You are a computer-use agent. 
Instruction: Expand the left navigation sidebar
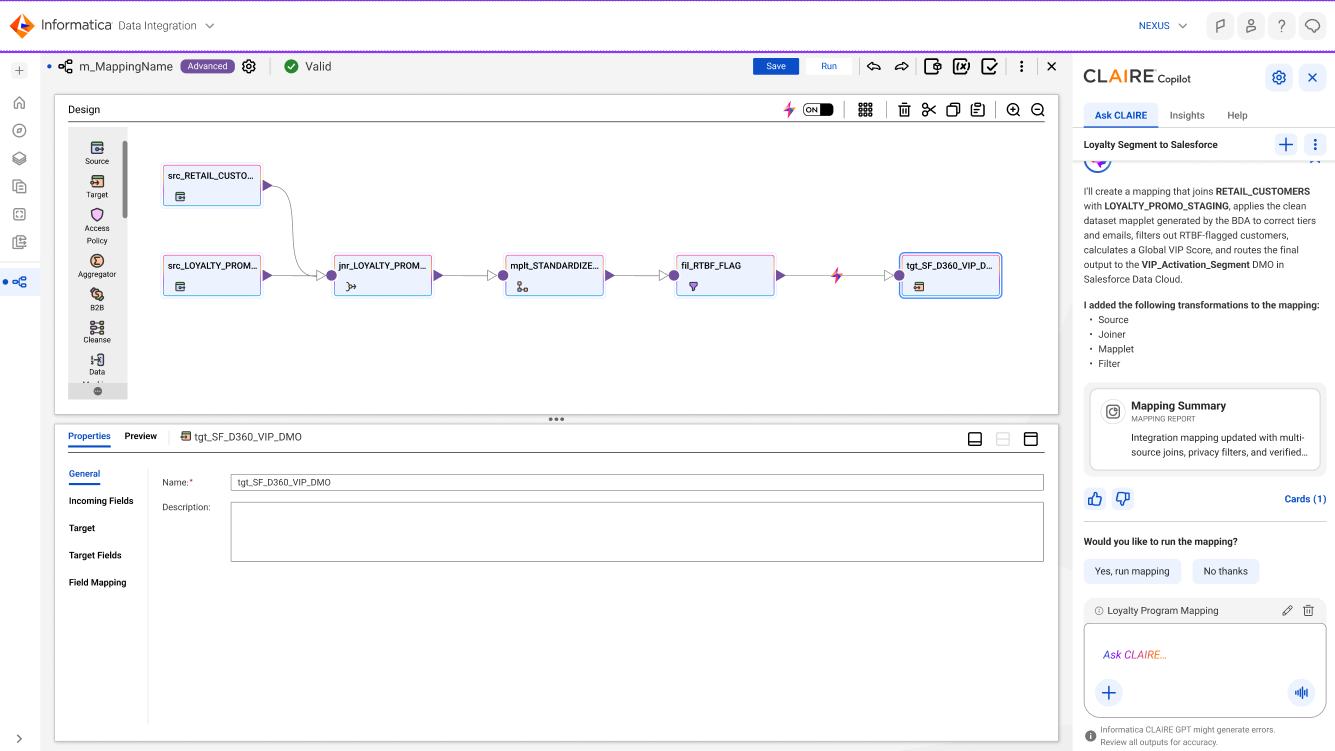19,739
